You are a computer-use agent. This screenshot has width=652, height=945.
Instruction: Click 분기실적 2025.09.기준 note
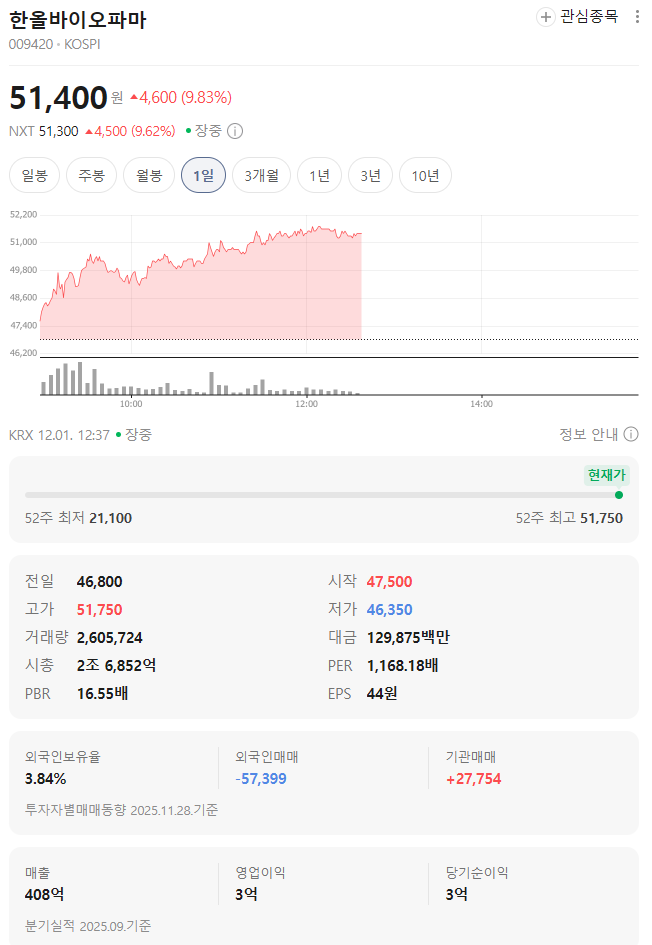pyautogui.click(x=88, y=926)
